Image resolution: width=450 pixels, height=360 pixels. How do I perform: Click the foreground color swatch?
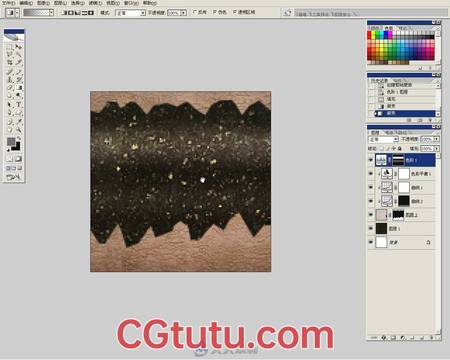[11, 142]
